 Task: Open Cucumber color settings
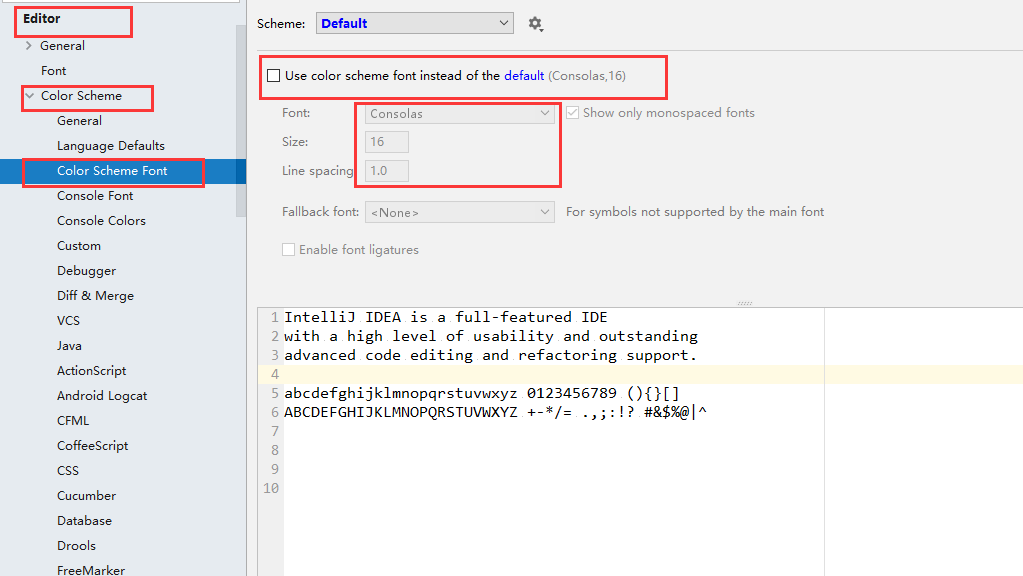(86, 496)
